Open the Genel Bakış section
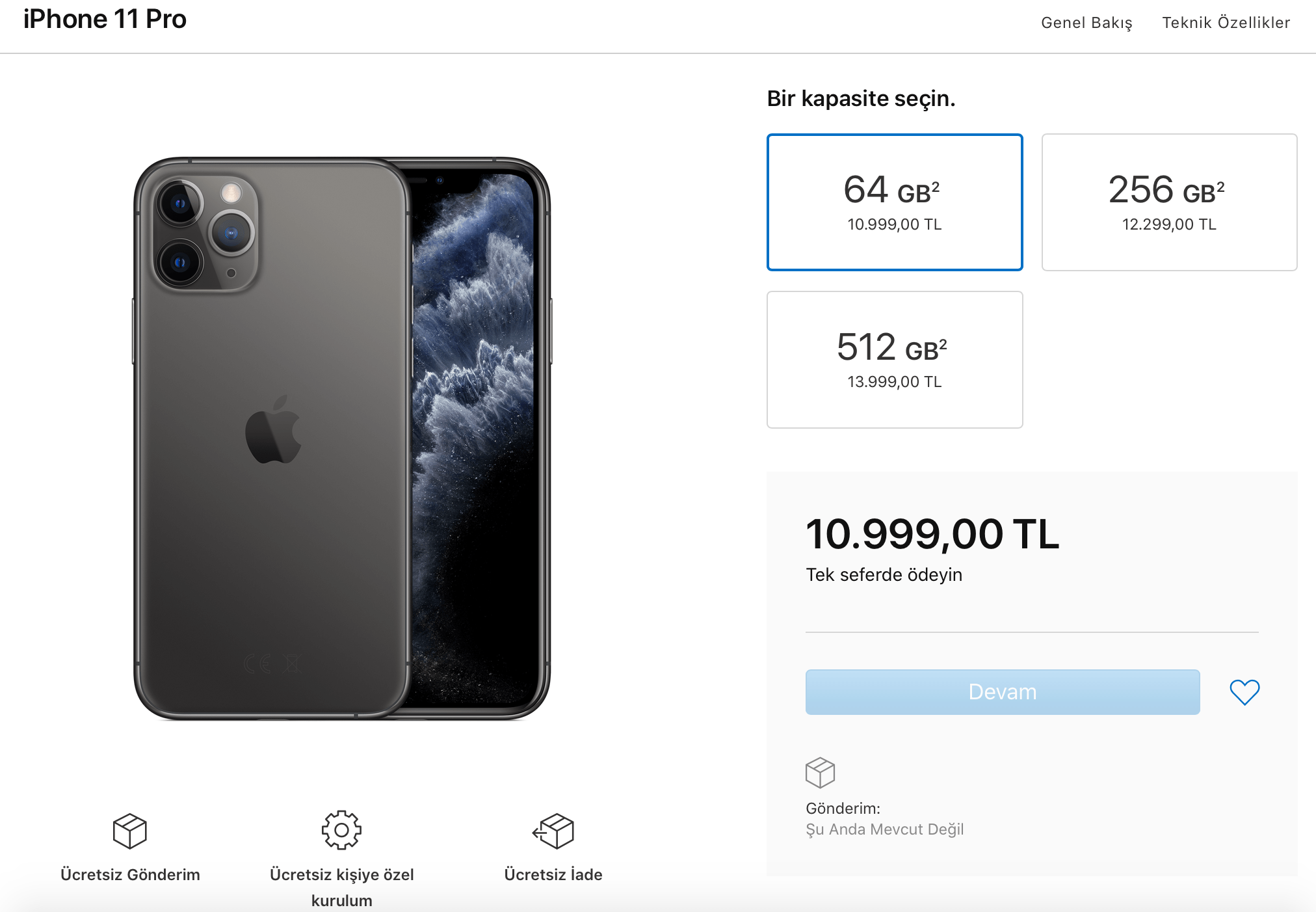Image resolution: width=1316 pixels, height=912 pixels. click(x=1086, y=22)
